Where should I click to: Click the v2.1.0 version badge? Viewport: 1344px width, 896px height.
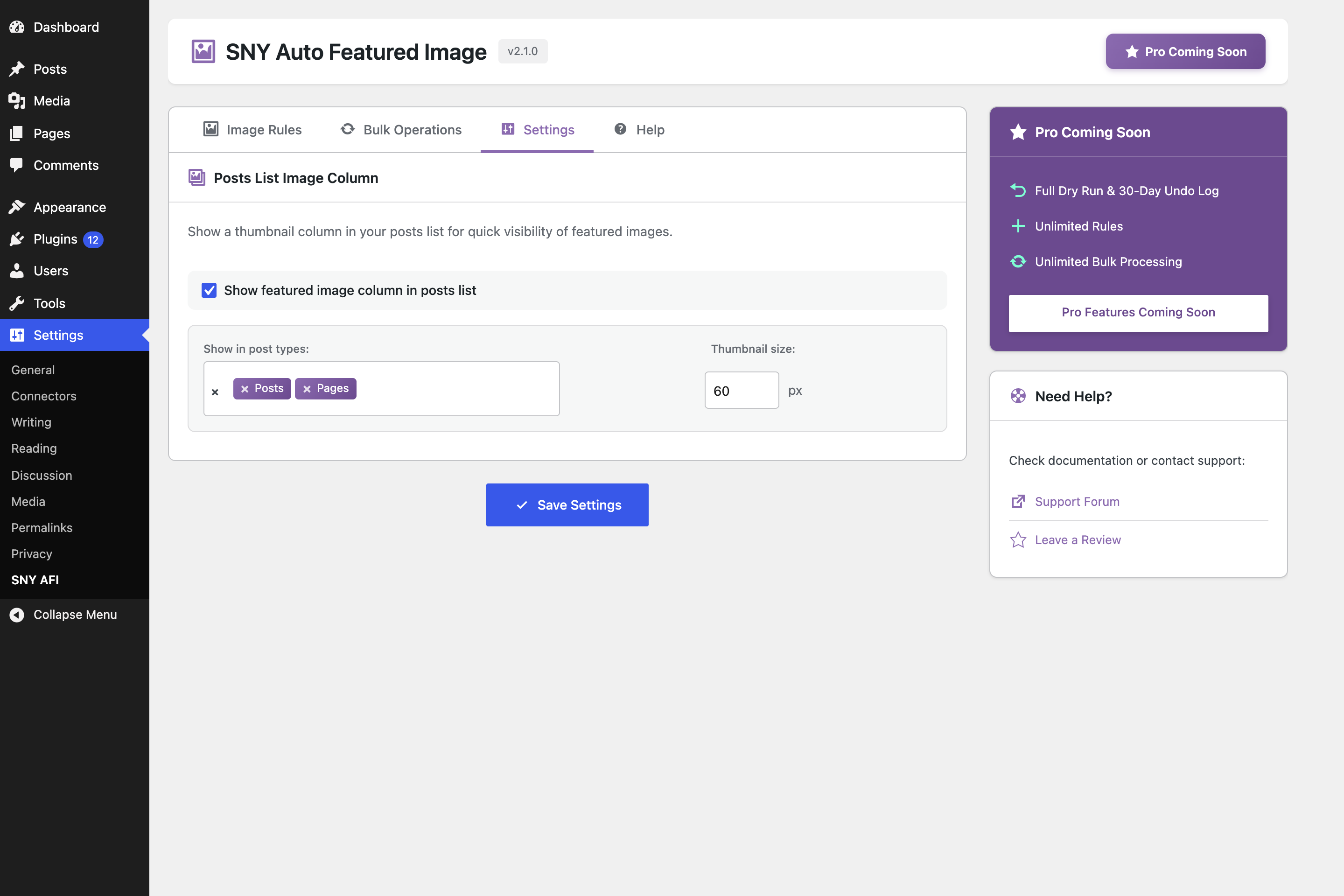tap(523, 51)
